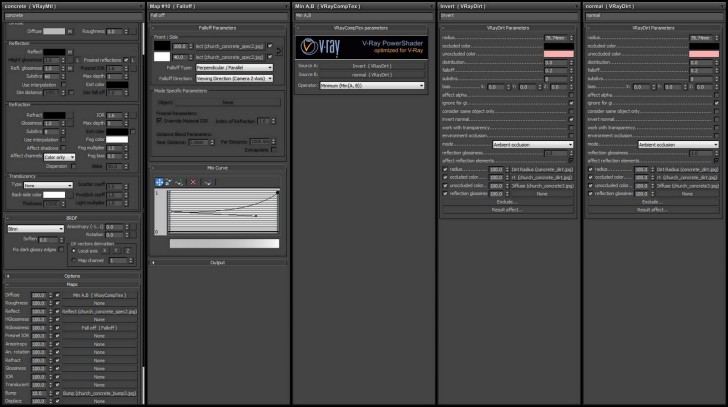Open the BRDF Blinn type dropdown
The height and width of the screenshot is (407, 728).
tap(36, 229)
